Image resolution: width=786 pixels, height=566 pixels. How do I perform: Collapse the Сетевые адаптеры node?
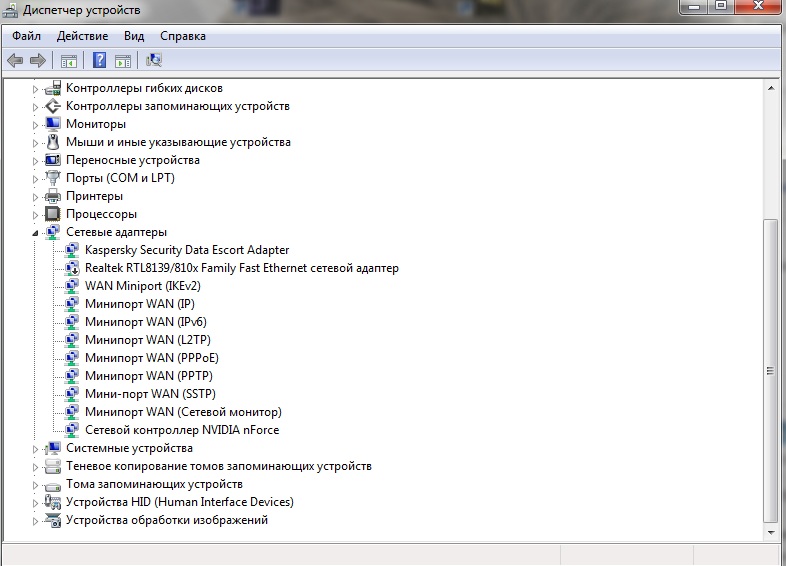point(35,233)
